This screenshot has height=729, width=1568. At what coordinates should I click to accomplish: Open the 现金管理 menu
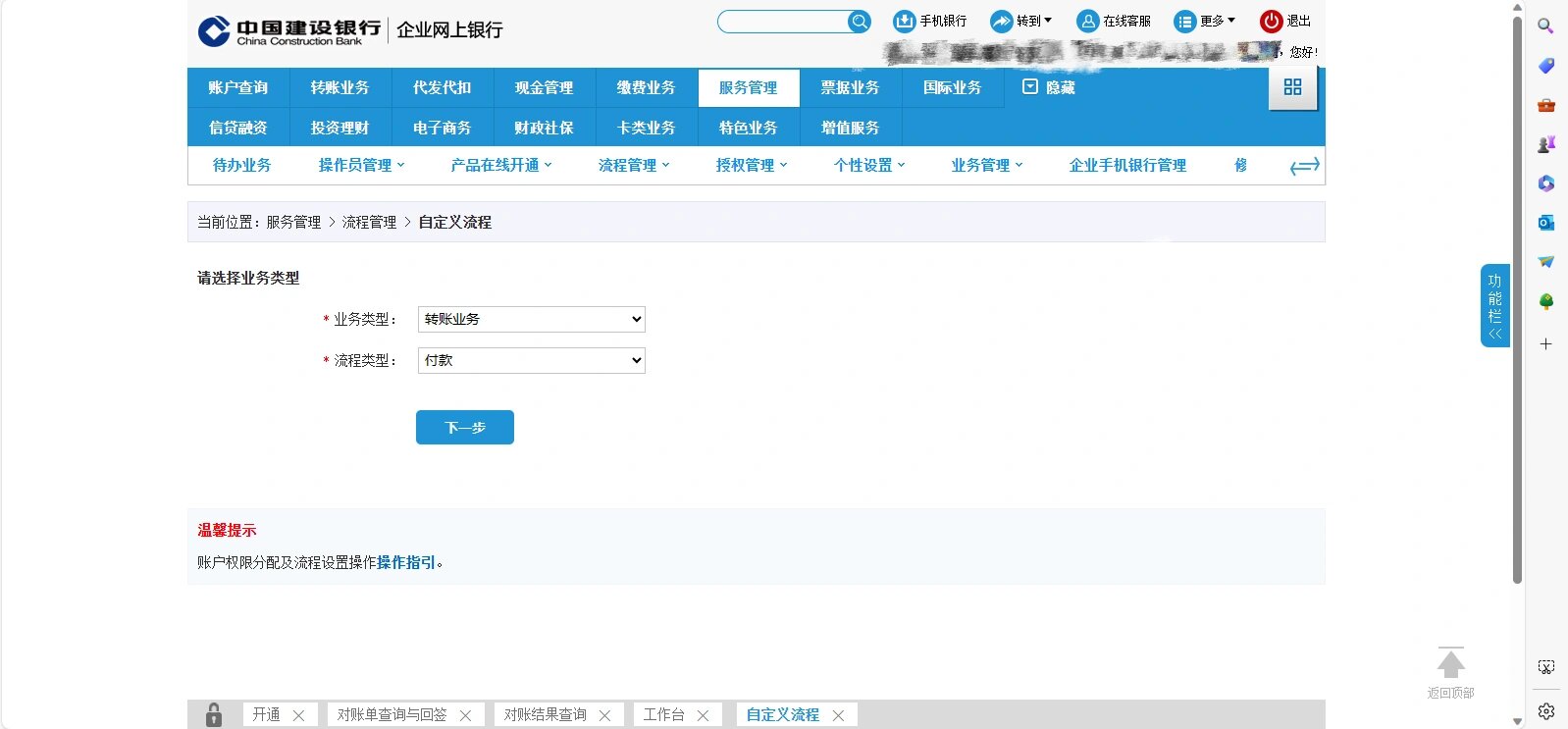545,87
